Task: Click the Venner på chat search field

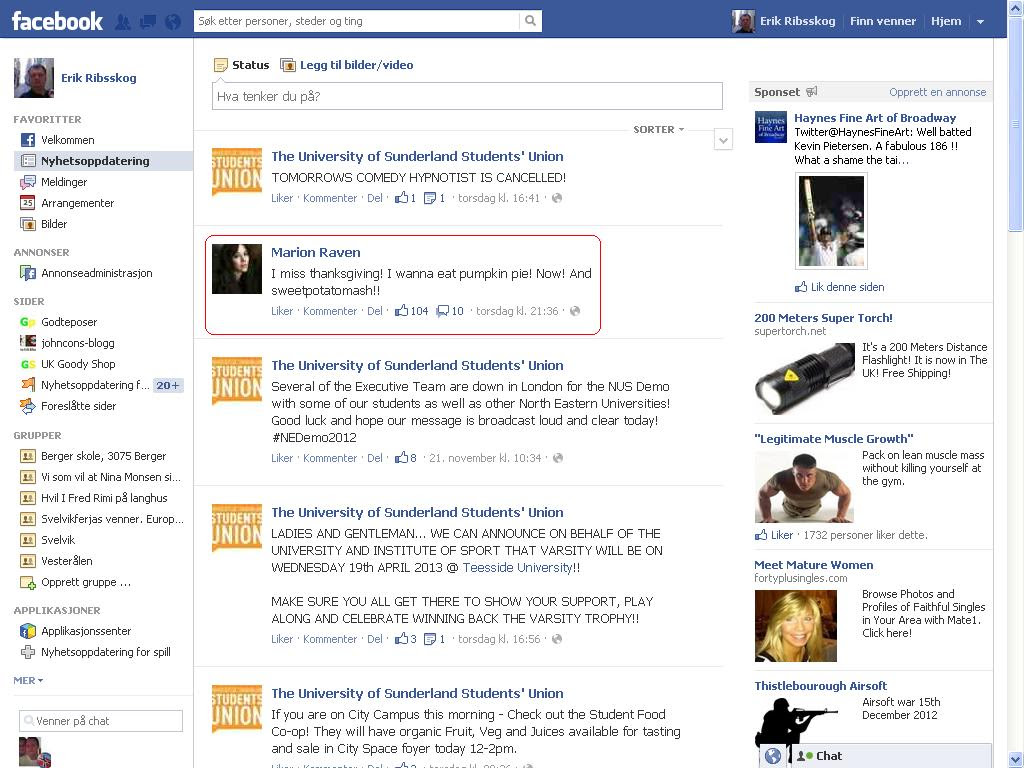Action: (101, 721)
